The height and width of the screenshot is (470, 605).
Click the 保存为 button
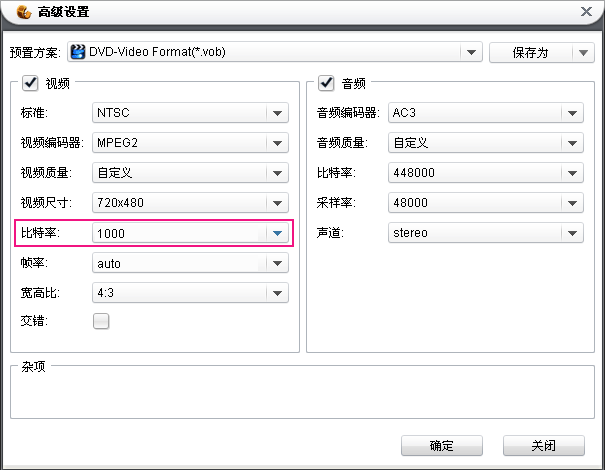[x=530, y=53]
